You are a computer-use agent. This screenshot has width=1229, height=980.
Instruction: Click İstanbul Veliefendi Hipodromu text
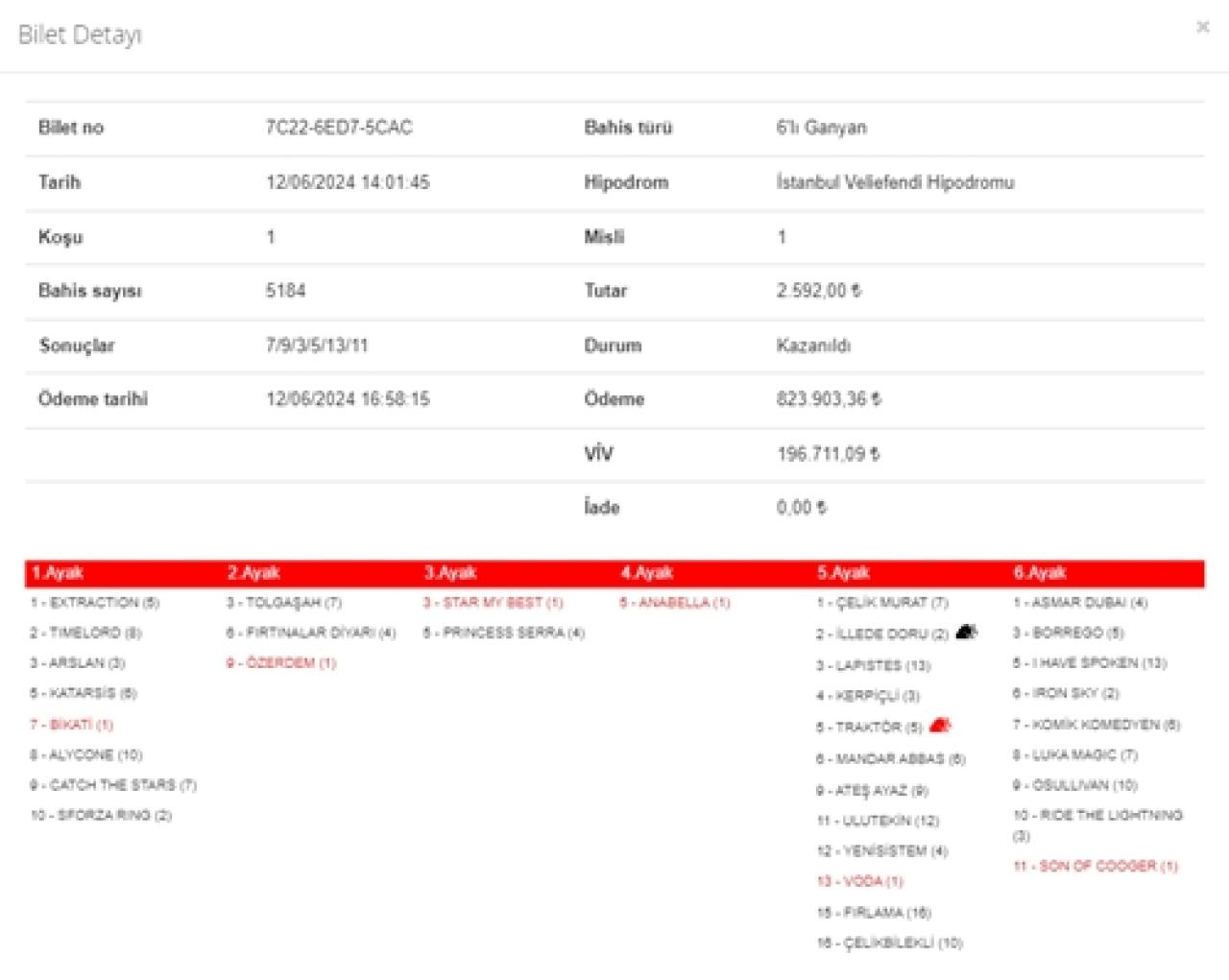click(x=895, y=182)
